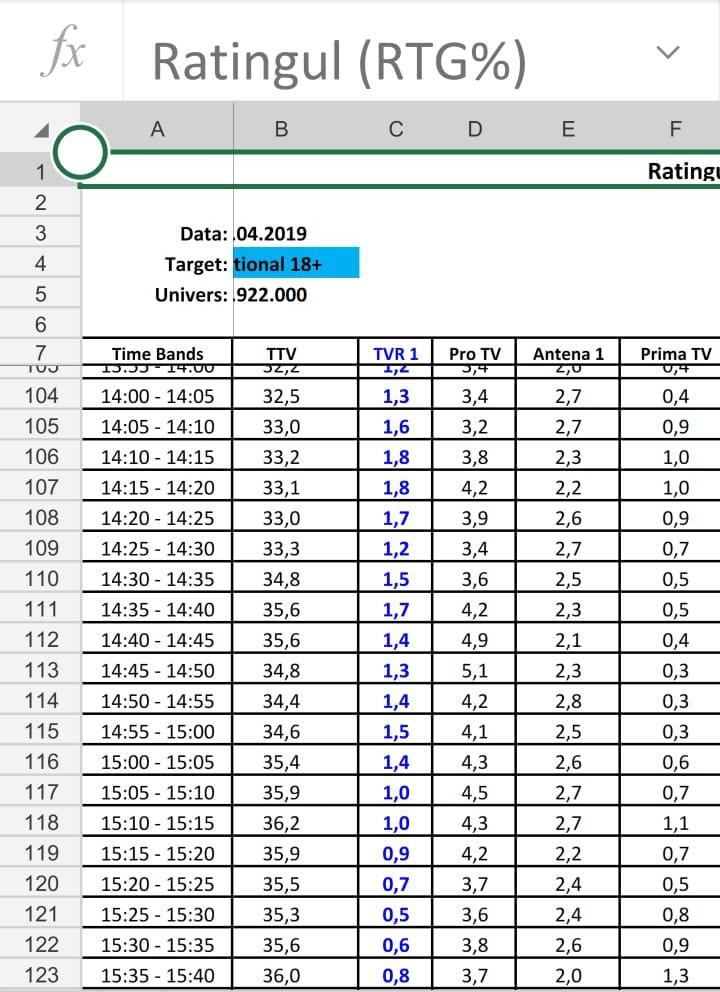720x992 pixels.
Task: Click the formula bar text Ratingul (RTG%)
Action: (339, 62)
